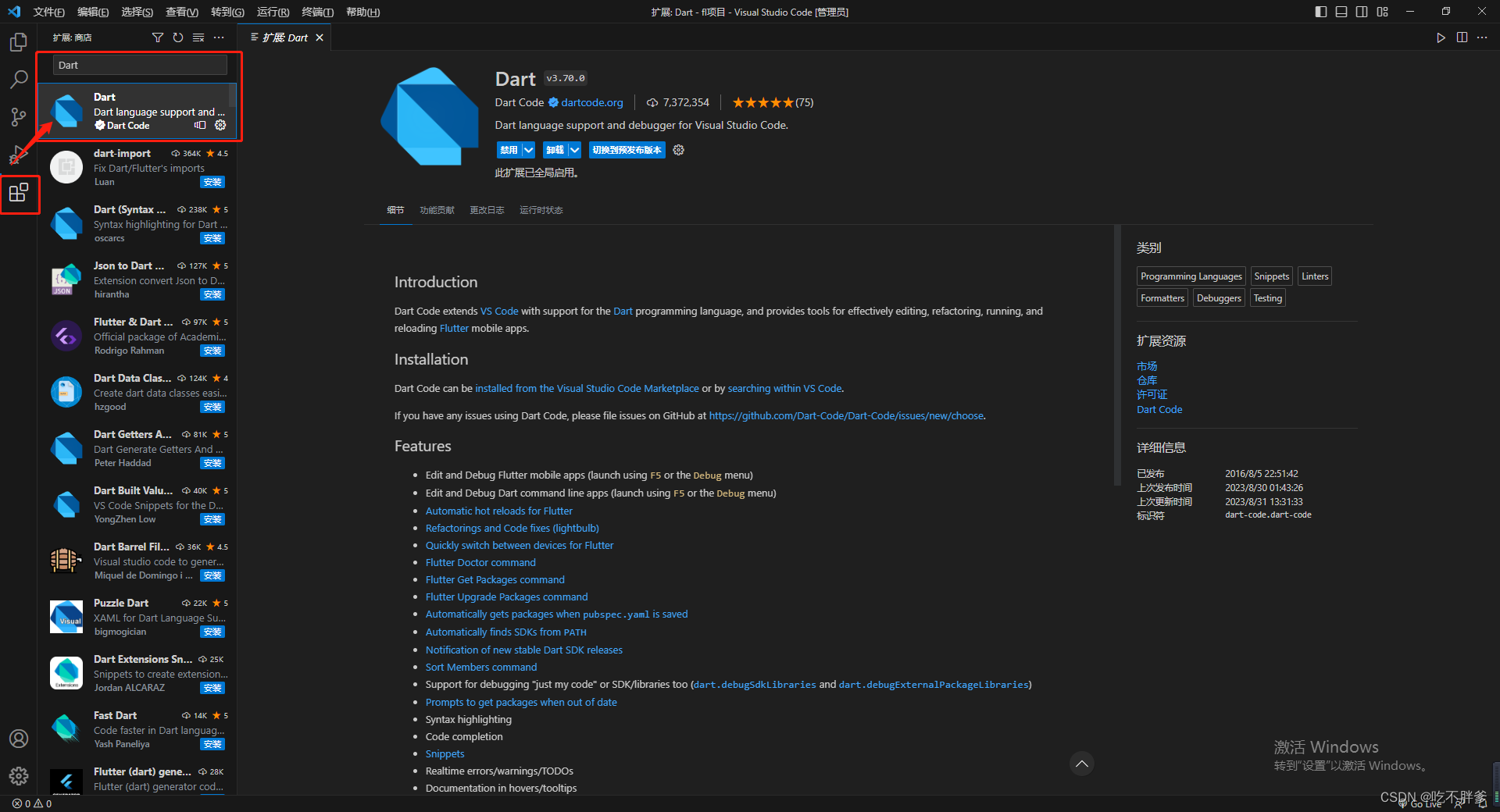Open the 选择(S) menu
Viewport: 1500px width, 812px height.
point(137,12)
